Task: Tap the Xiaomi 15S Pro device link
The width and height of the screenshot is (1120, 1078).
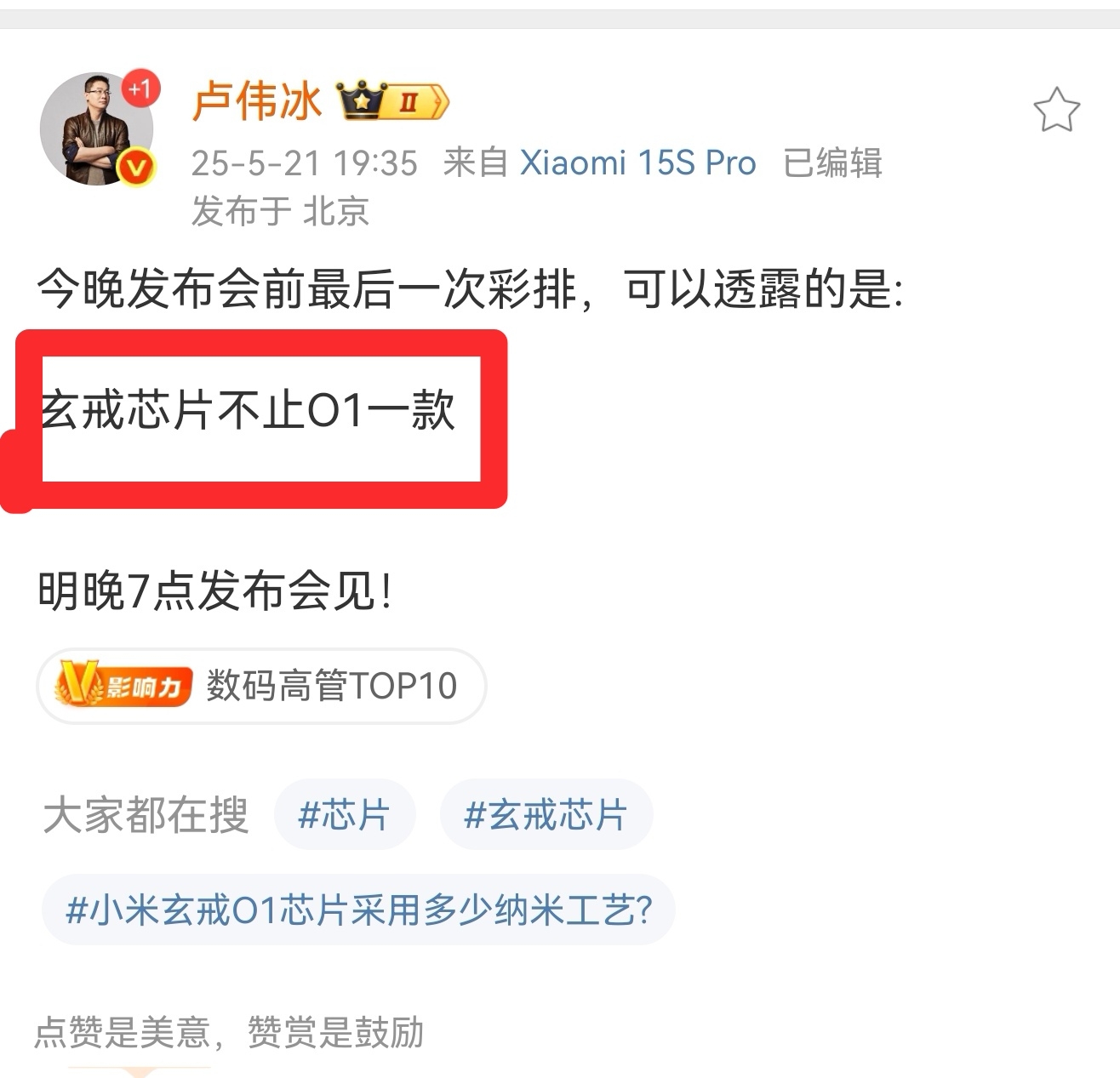Action: 637,163
